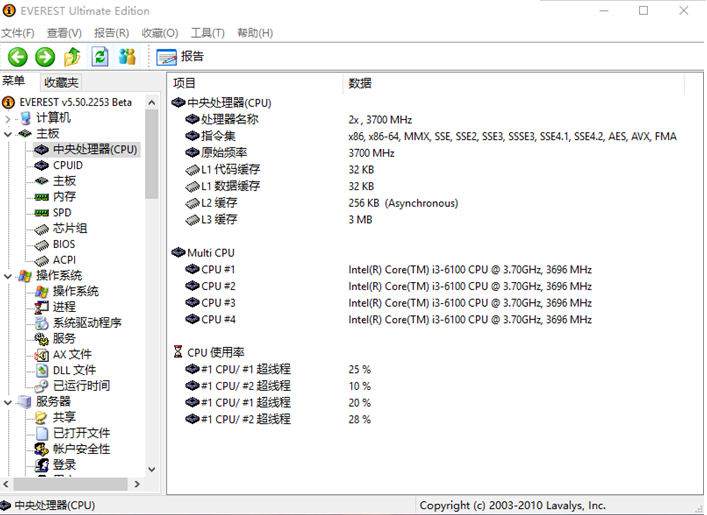Click the 报告 report toolbar button
Screen dimensions: 707x515
pyautogui.click(x=181, y=57)
